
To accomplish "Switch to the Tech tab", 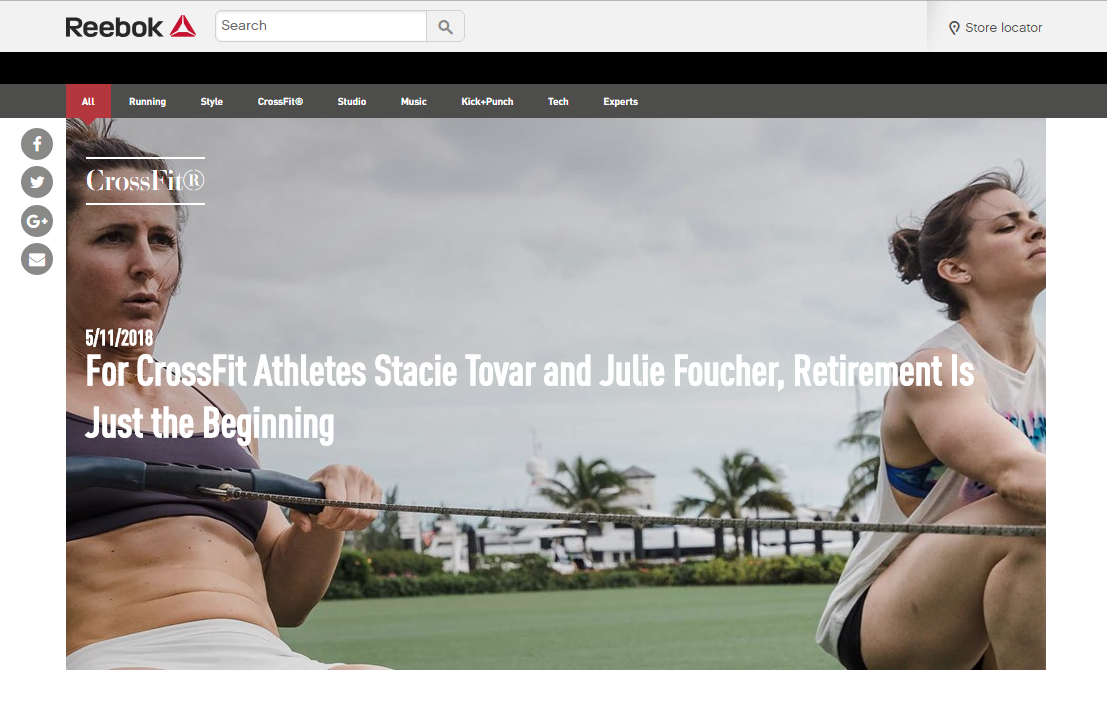I will (x=558, y=102).
